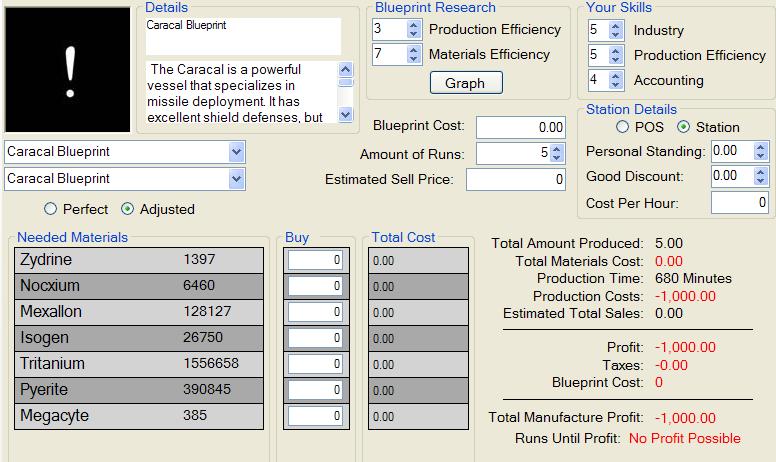Click the Nocxium buy price field

click(x=315, y=286)
